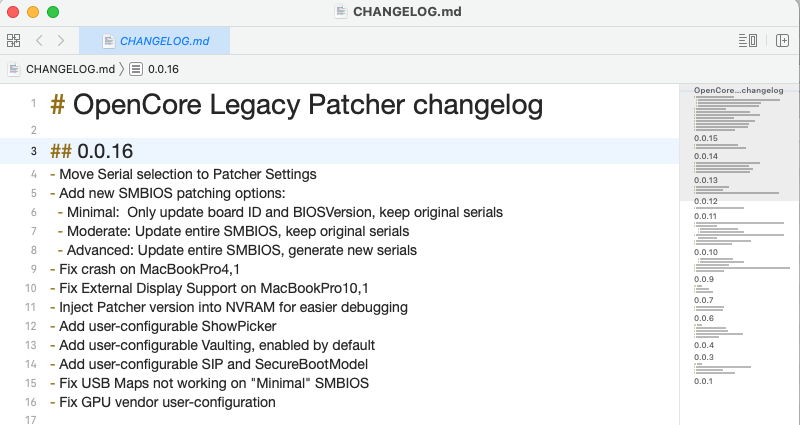Go forward with the right chevron
Screen dimensions: 800x425
pos(61,40)
